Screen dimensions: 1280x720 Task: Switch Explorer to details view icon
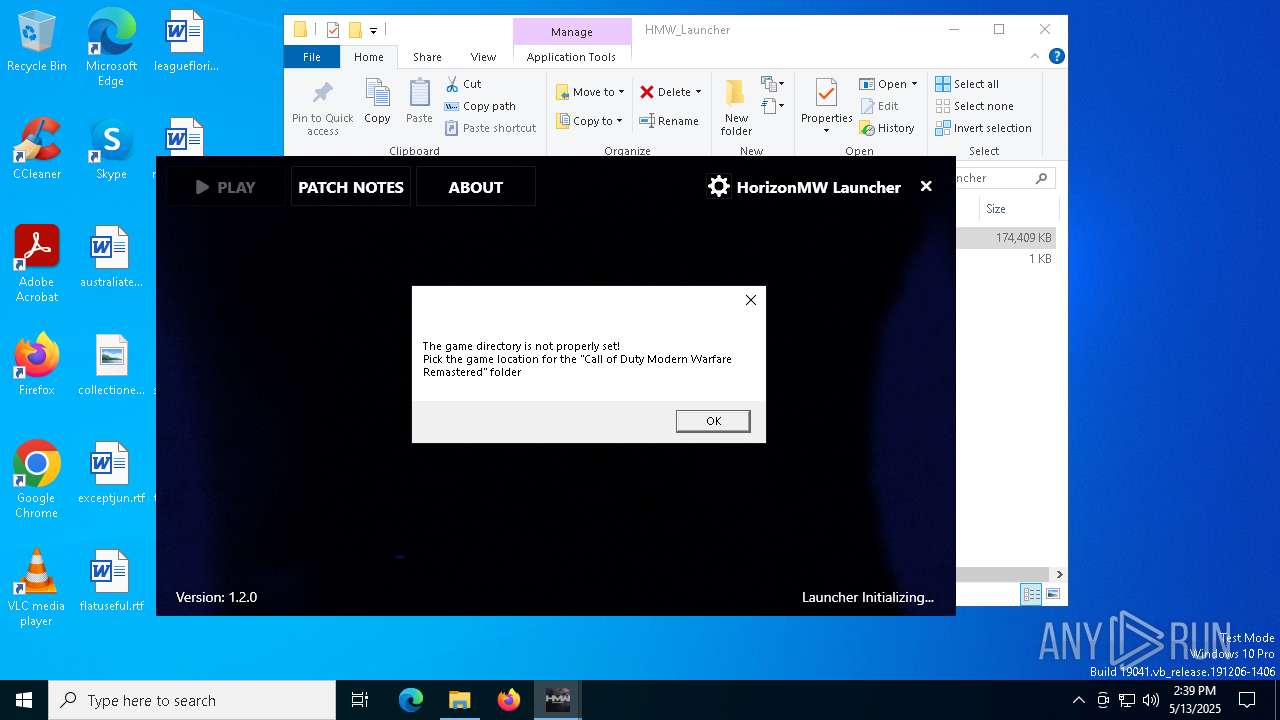point(1031,594)
